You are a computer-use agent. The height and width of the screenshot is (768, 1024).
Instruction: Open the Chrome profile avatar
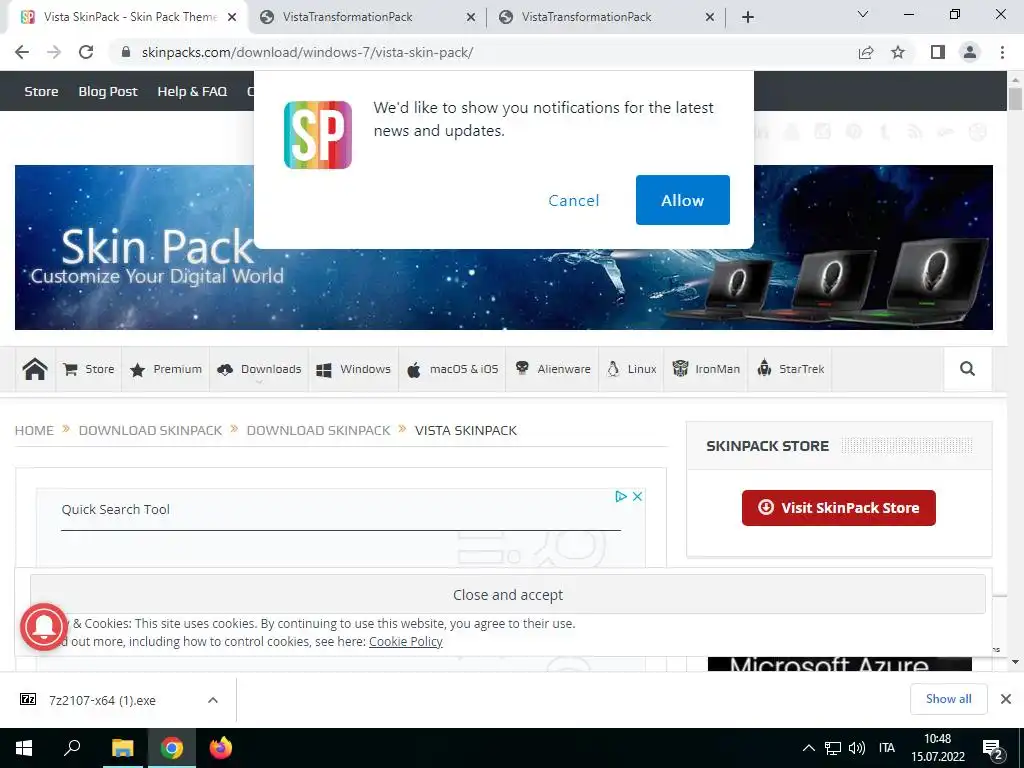(x=970, y=52)
